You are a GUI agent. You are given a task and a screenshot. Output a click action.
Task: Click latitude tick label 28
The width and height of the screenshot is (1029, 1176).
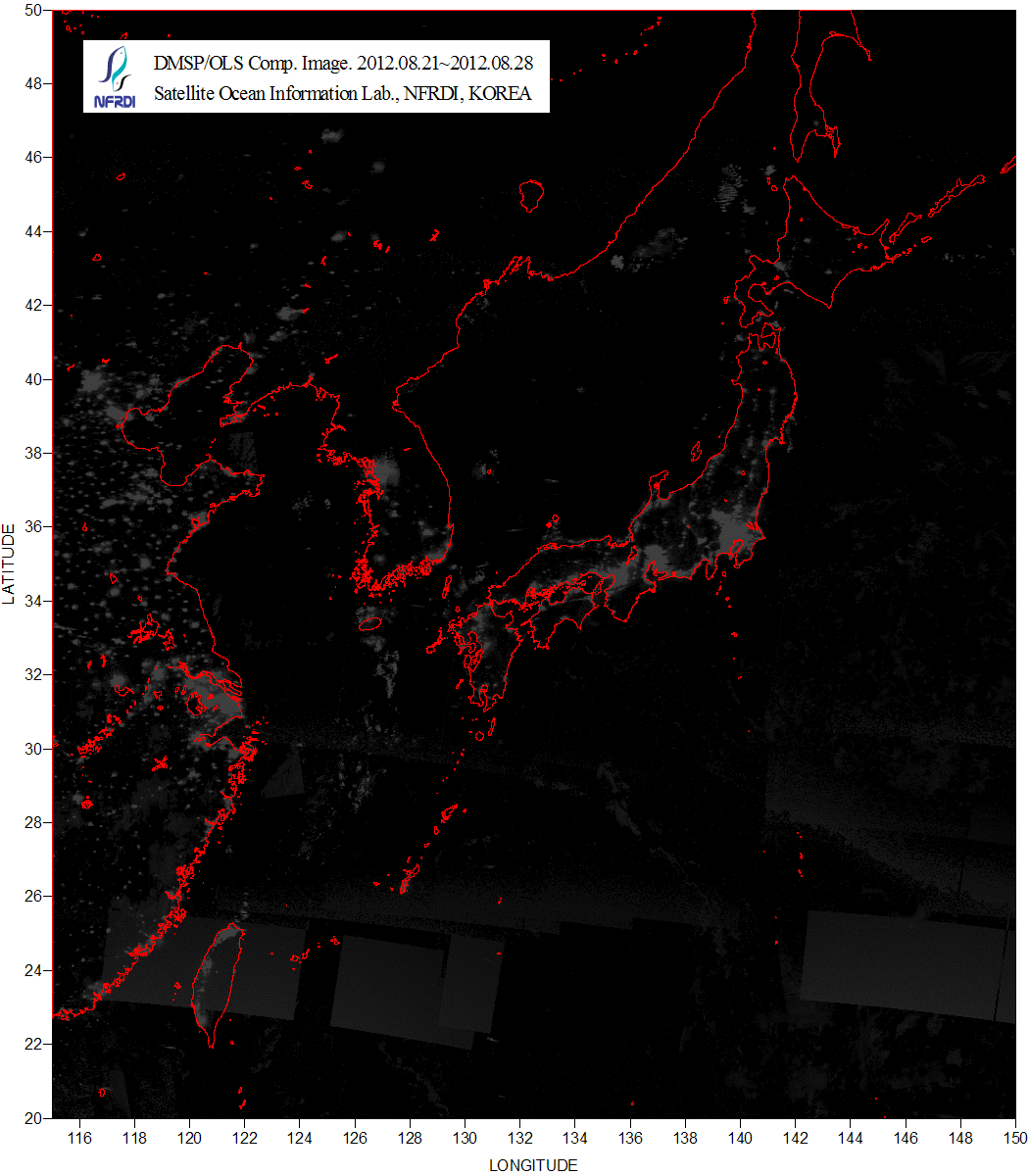point(32,822)
